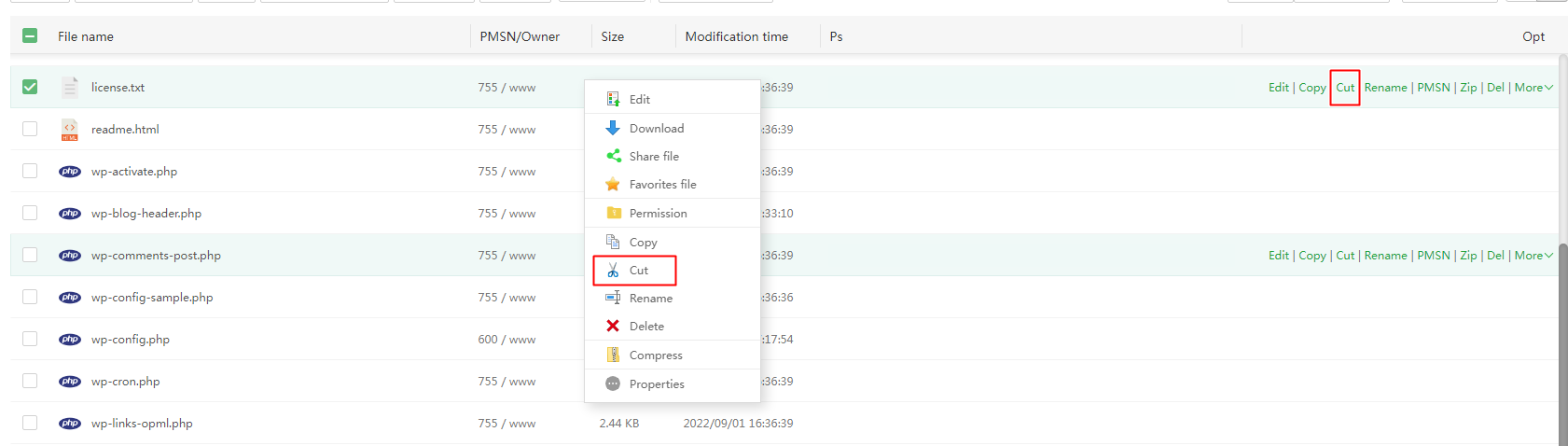Click the scissors Cut icon in context menu
Image resolution: width=1568 pixels, height=446 pixels.
[613, 270]
